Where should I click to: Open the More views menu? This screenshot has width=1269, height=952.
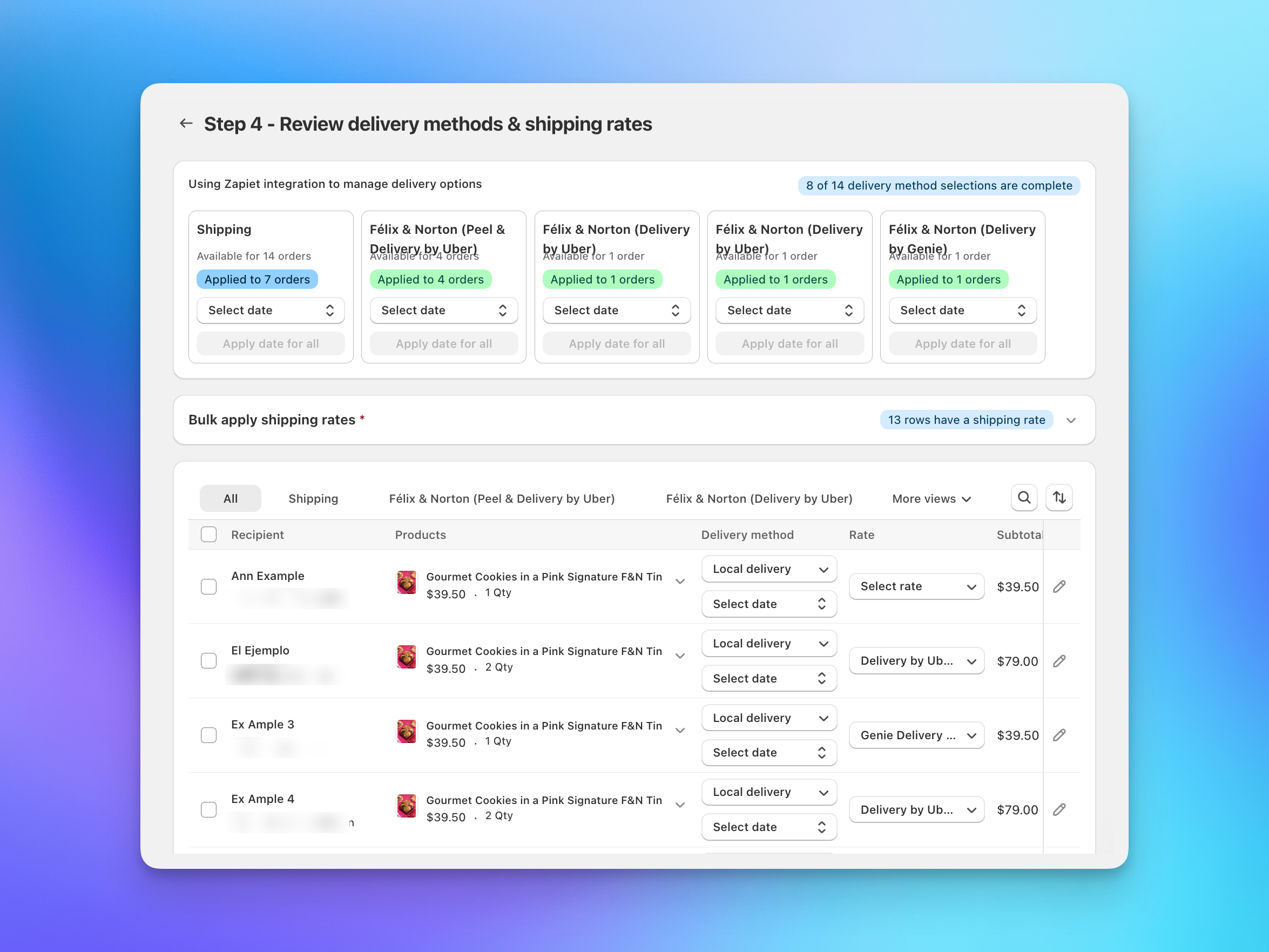tap(930, 498)
